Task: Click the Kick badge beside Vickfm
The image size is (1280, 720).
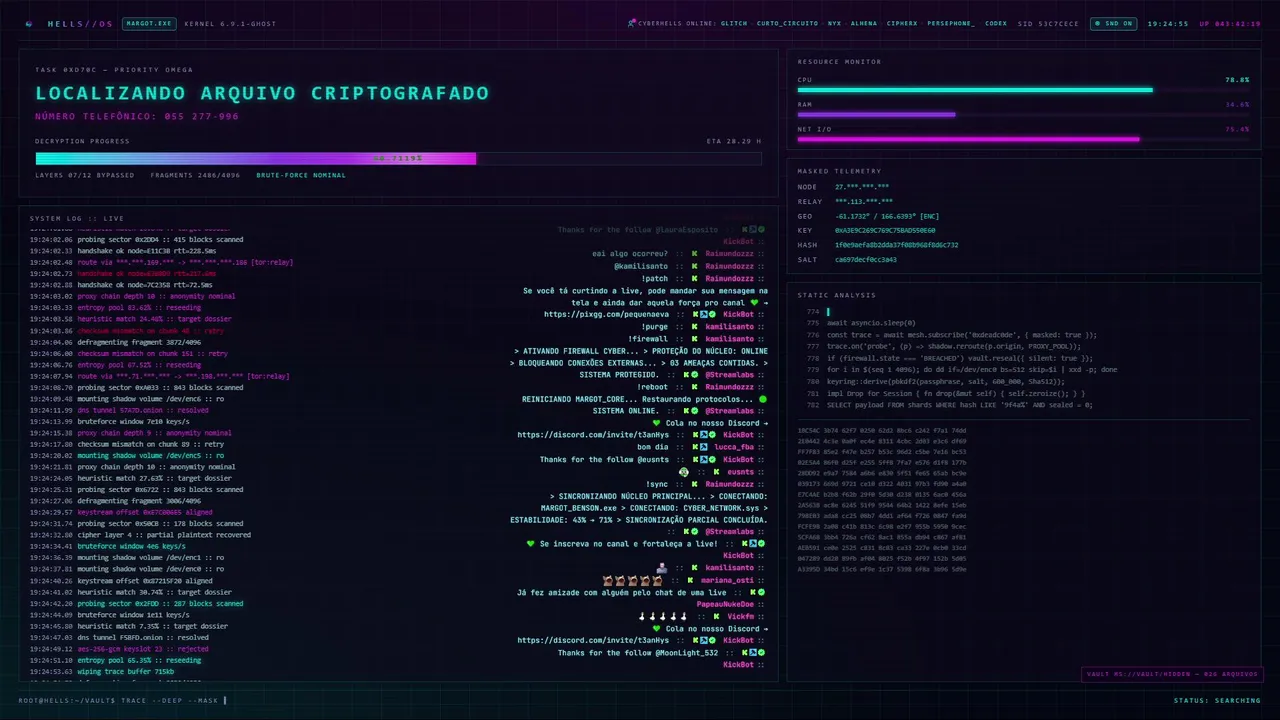Action: tap(718, 616)
